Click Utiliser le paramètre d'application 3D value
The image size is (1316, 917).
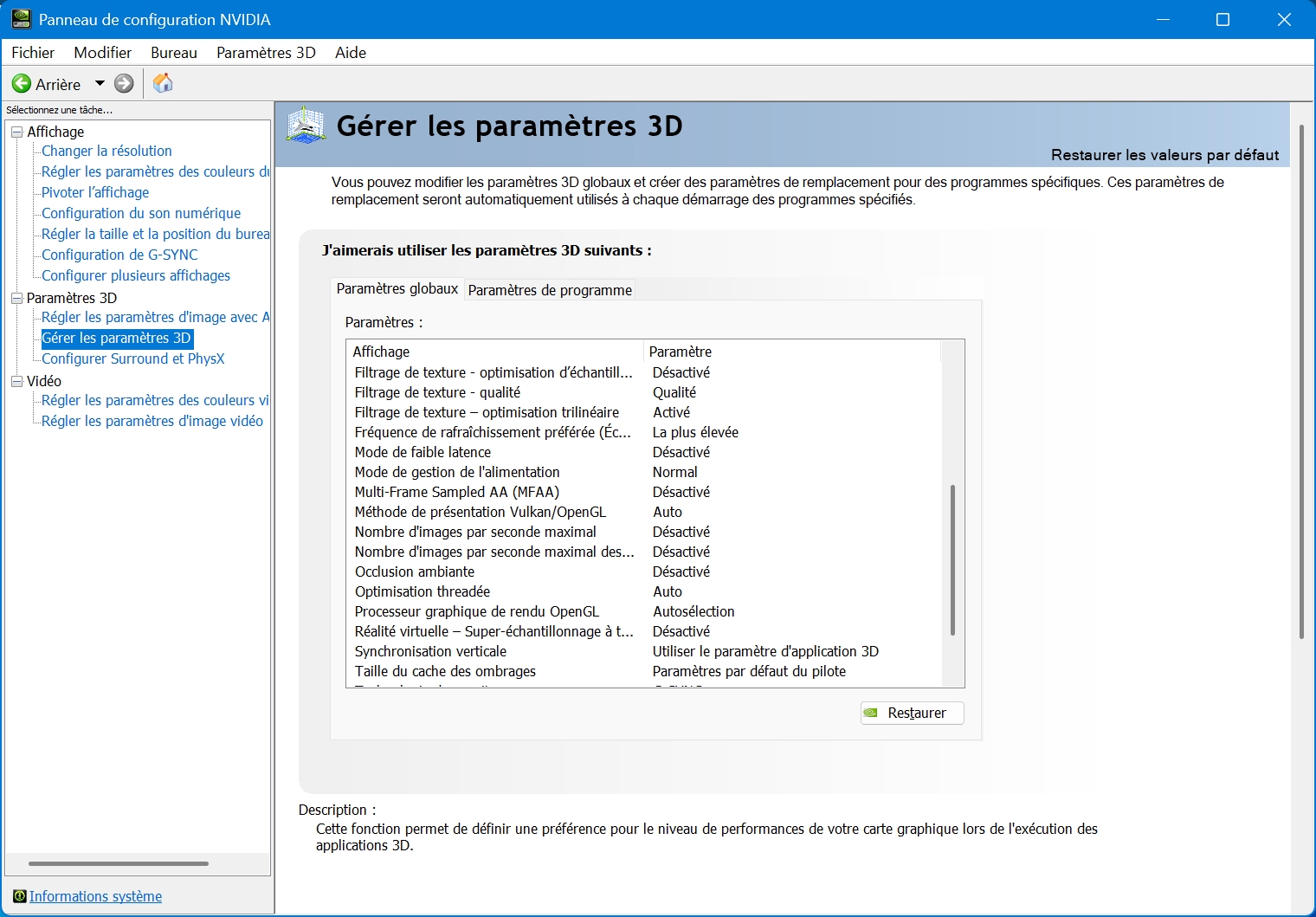click(x=765, y=651)
